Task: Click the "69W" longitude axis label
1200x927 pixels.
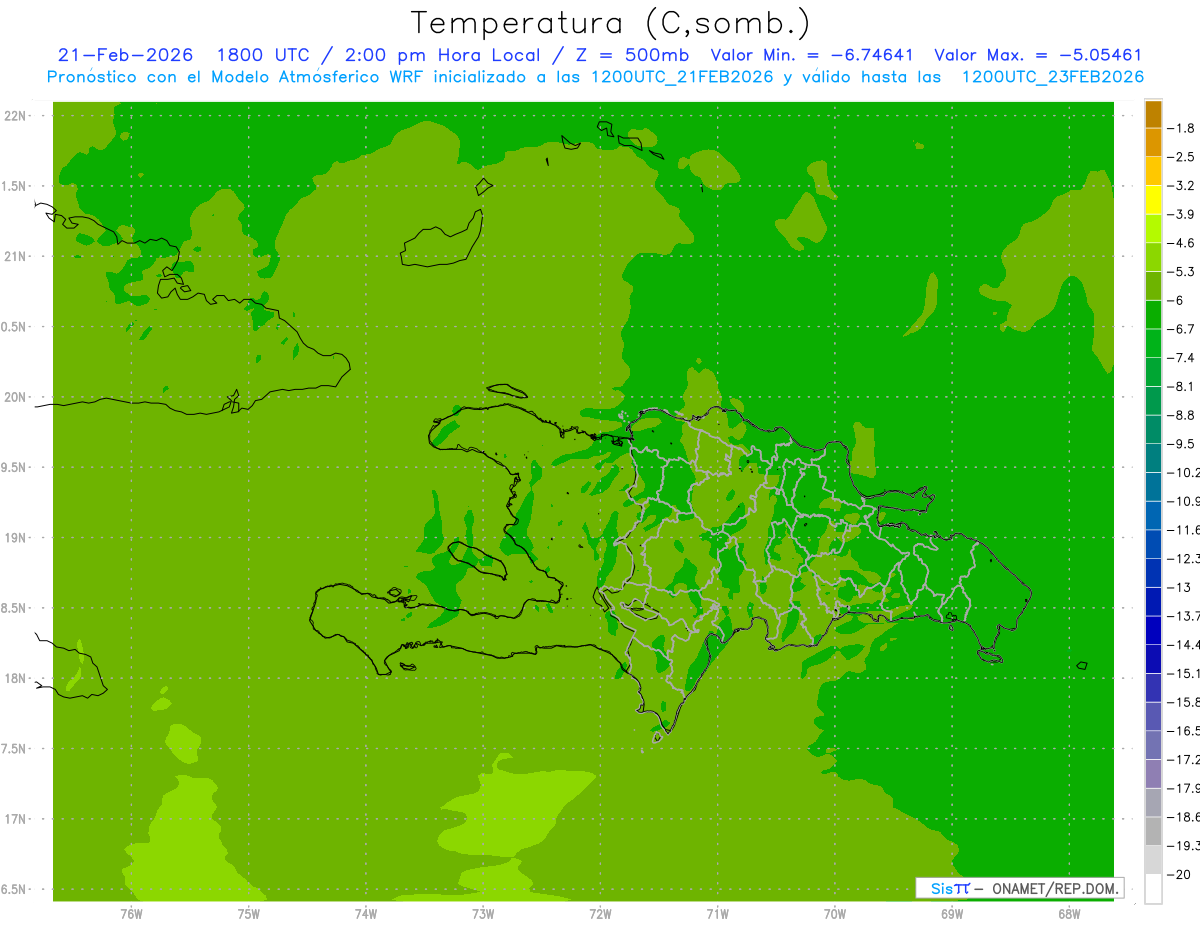Action: 952,913
